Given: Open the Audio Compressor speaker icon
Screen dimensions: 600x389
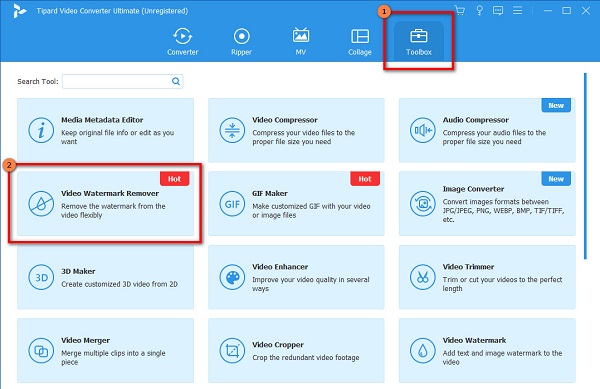Looking at the screenshot, I should tap(422, 130).
